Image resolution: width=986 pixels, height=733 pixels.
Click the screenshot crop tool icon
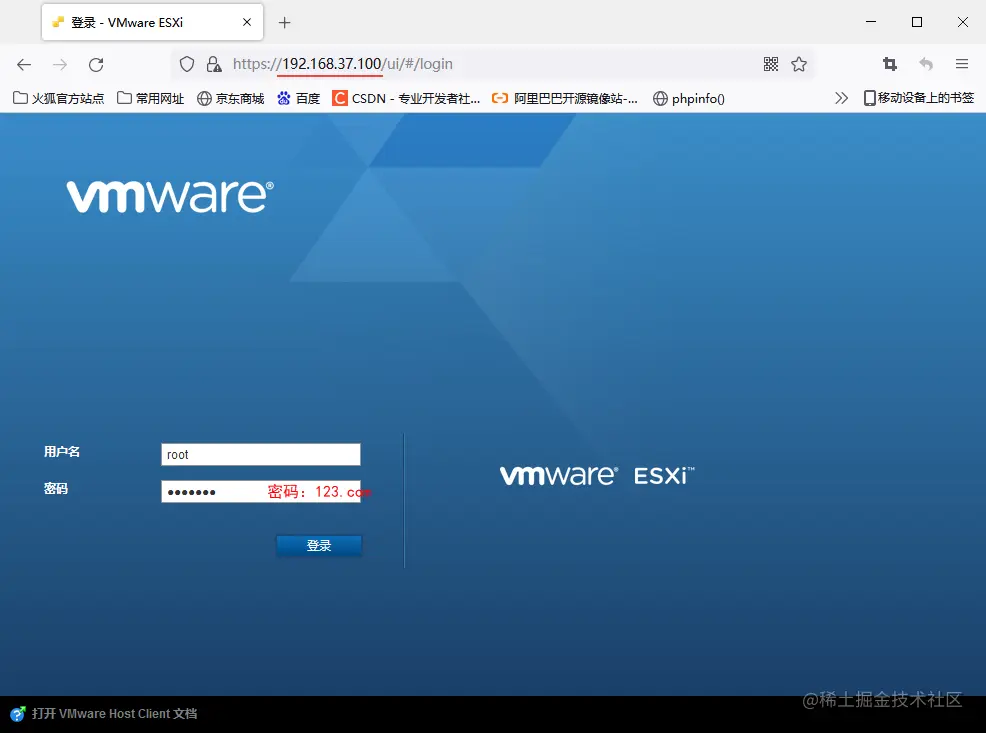(x=890, y=64)
